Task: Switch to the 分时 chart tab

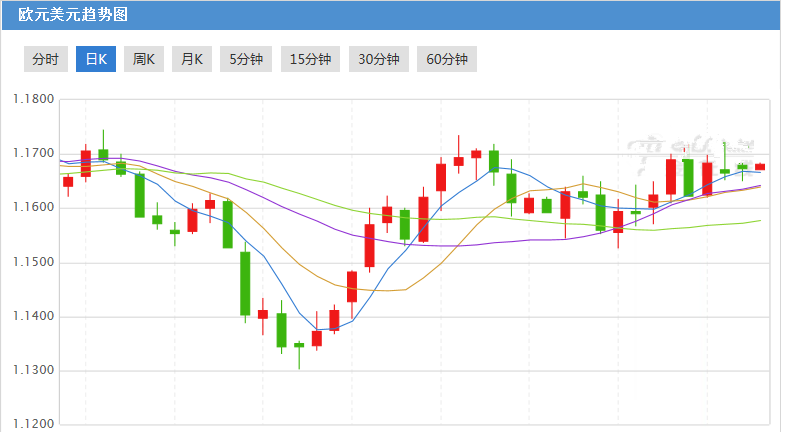Action: tap(45, 59)
